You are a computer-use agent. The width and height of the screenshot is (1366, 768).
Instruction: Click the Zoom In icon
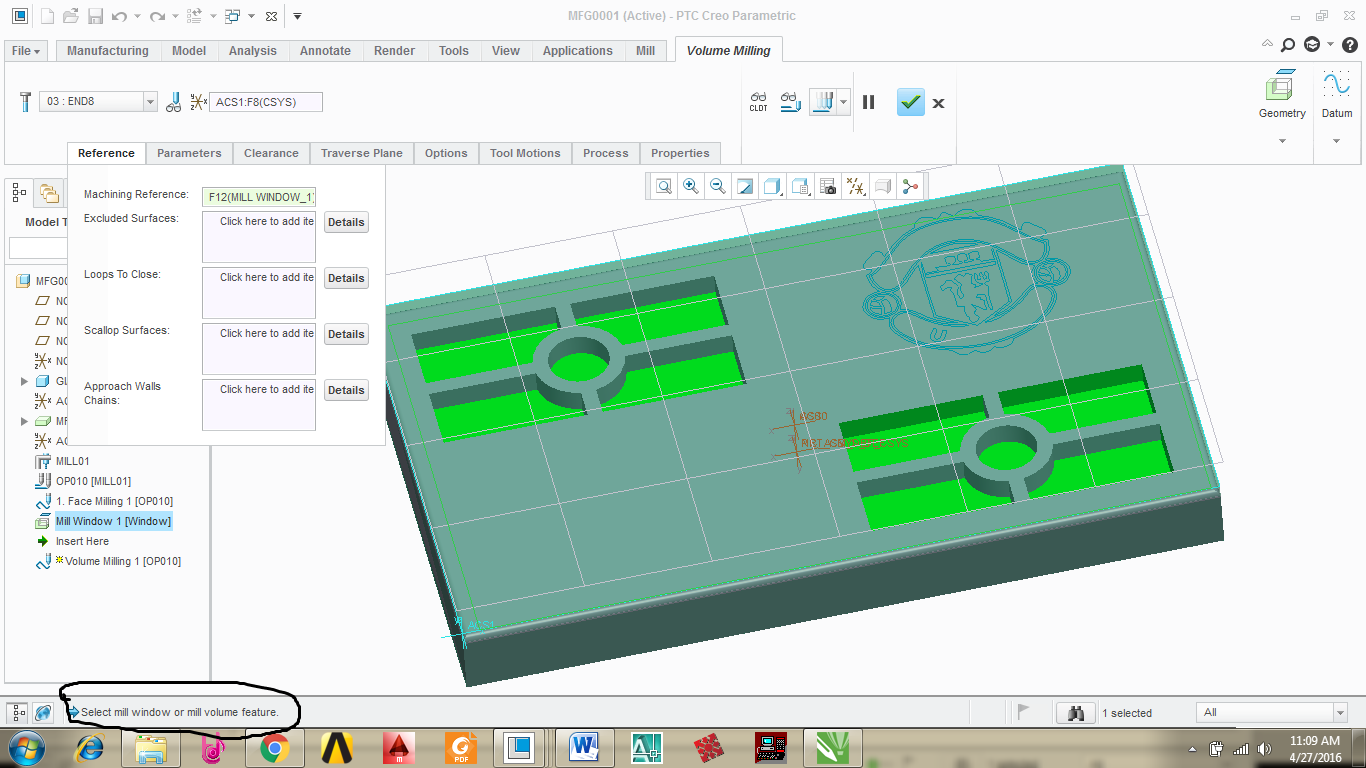coord(691,186)
